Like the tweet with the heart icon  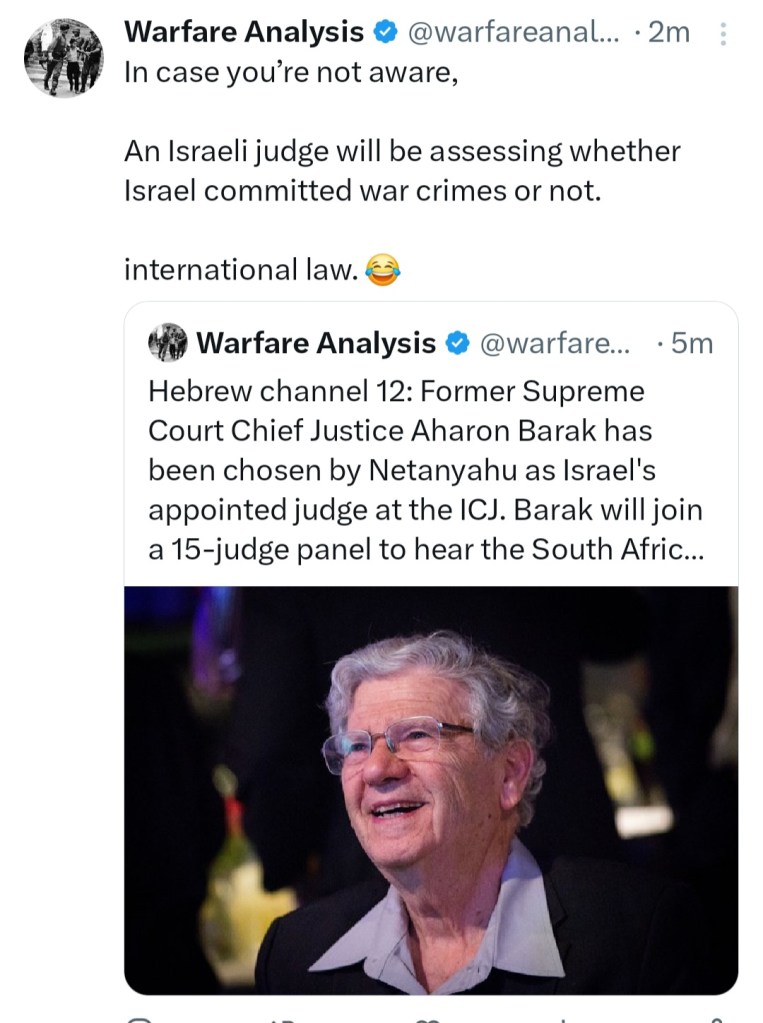[430, 1018]
